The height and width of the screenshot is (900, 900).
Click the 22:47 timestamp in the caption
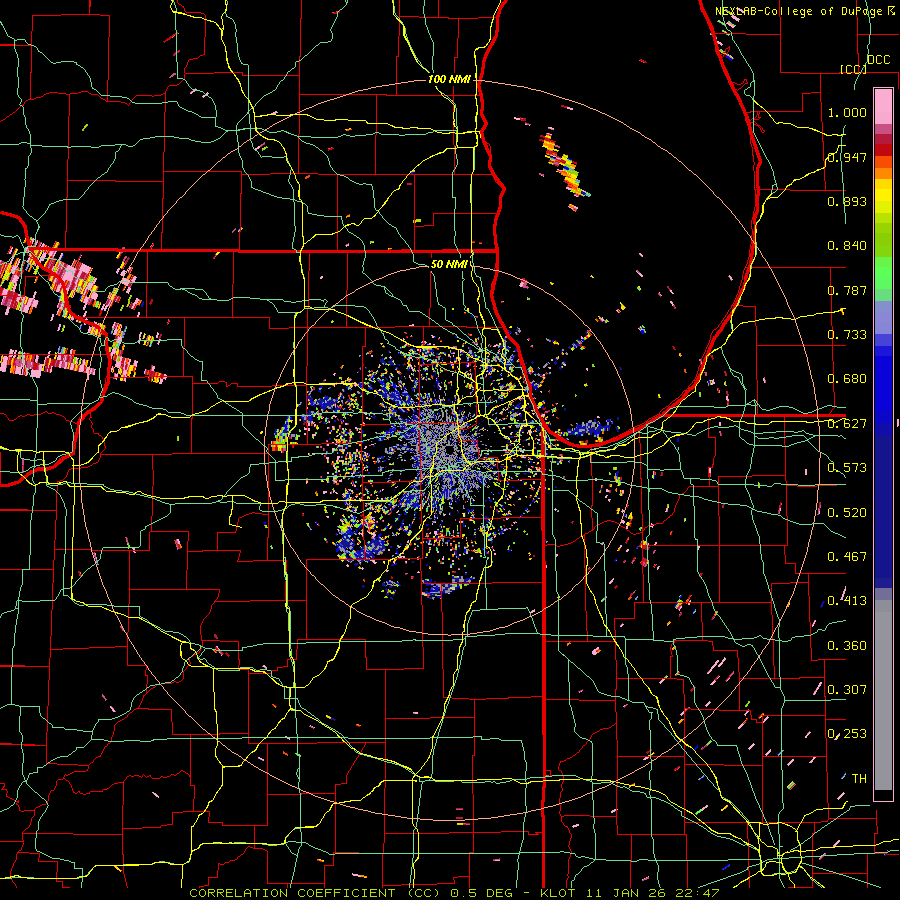(695, 893)
